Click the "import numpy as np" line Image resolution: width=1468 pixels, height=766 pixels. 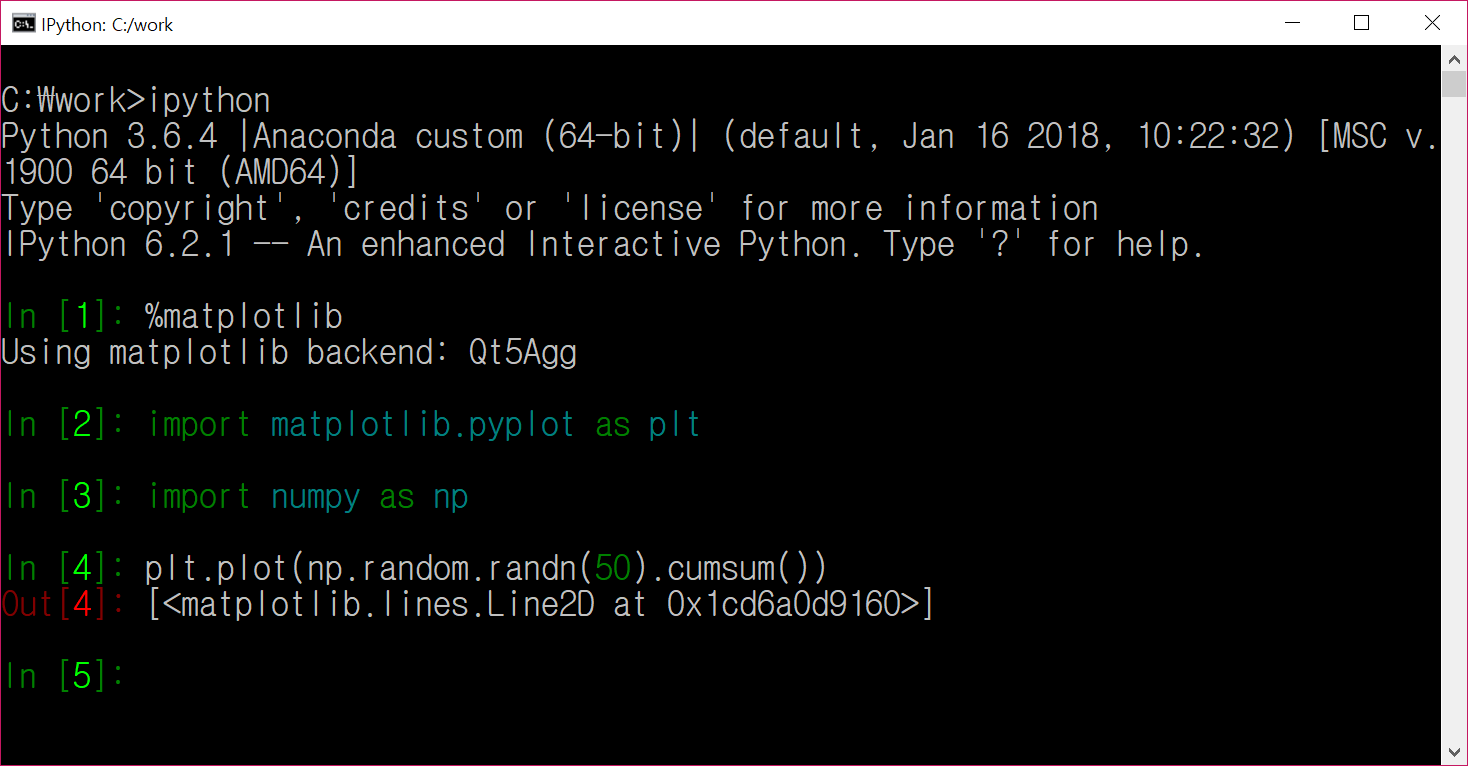coord(308,497)
